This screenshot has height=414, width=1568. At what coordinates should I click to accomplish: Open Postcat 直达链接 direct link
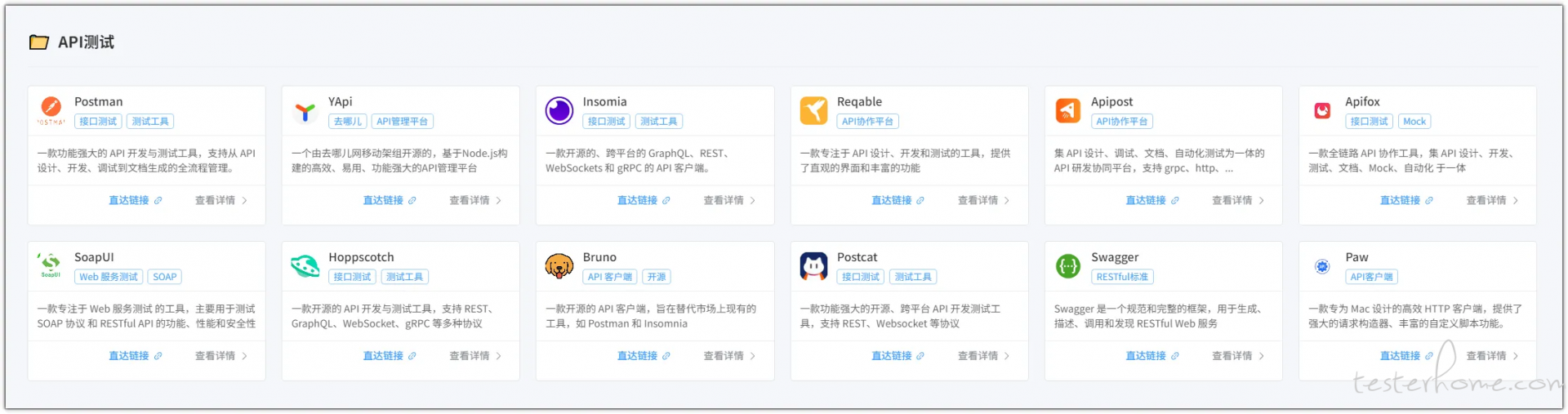pyautogui.click(x=898, y=356)
